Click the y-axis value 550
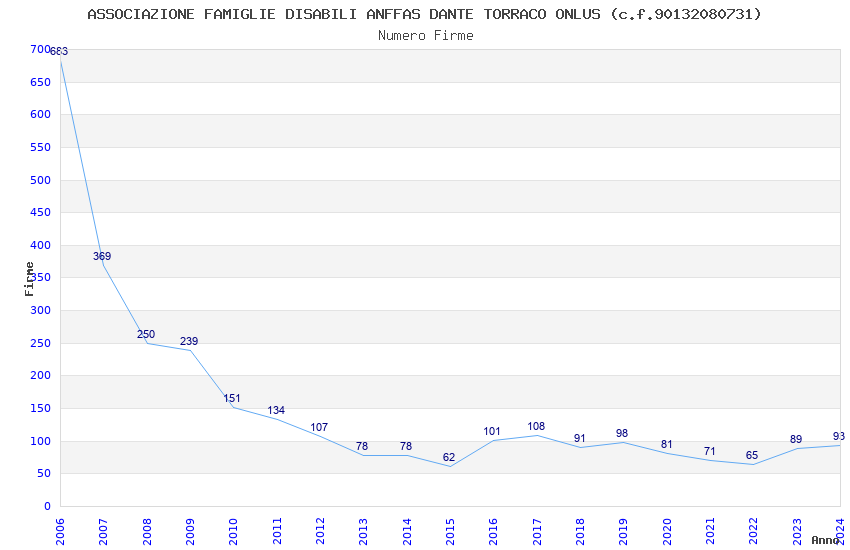The width and height of the screenshot is (850, 550). [x=41, y=147]
